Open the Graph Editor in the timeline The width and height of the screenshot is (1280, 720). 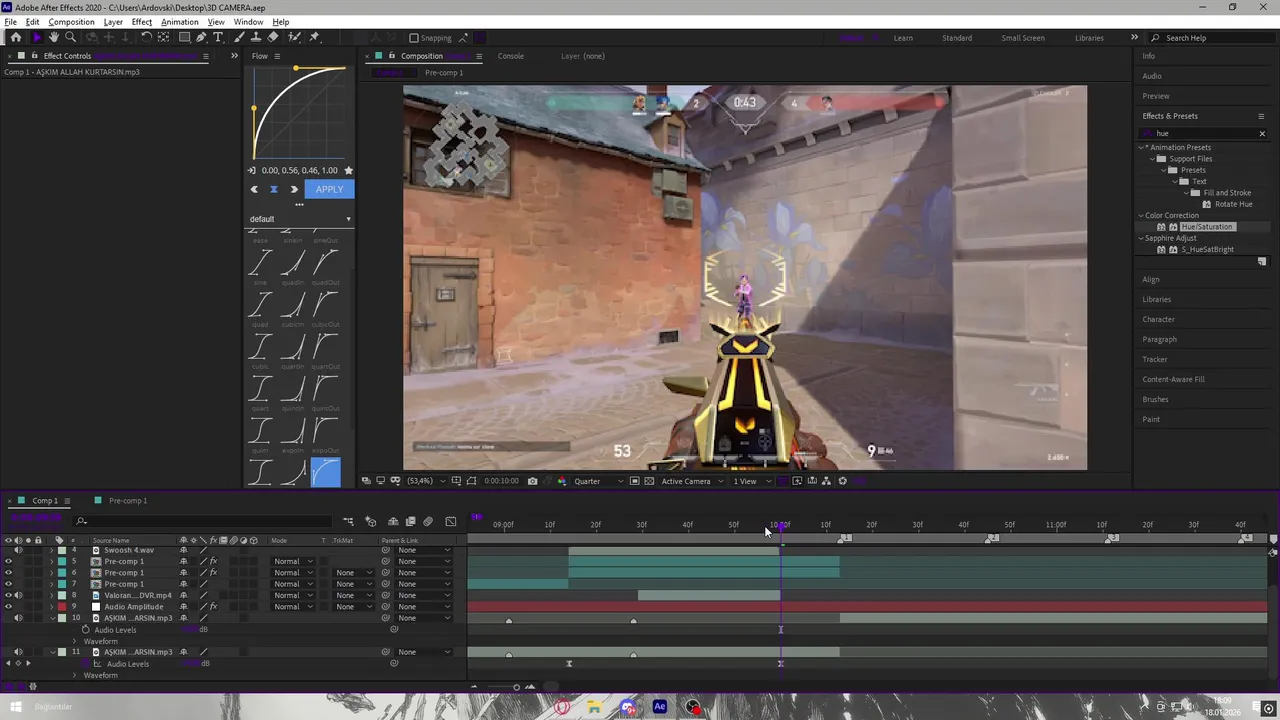[x=451, y=521]
